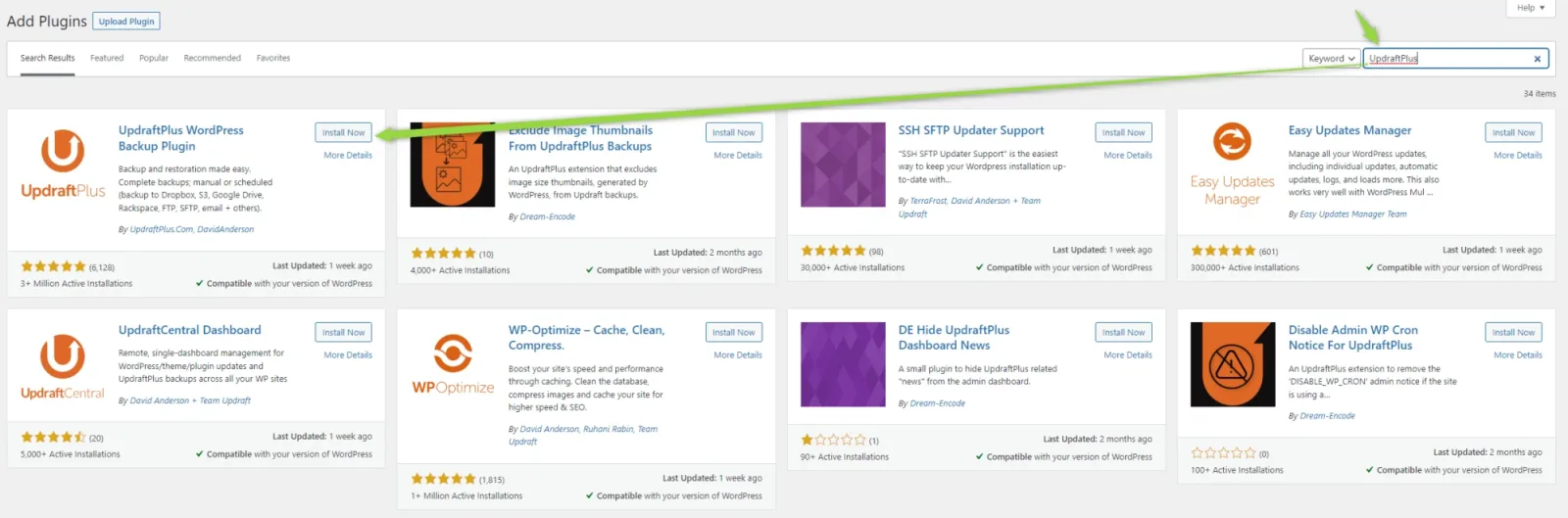
Task: Open More Details for SSH SFTP Updater
Action: (x=1128, y=155)
